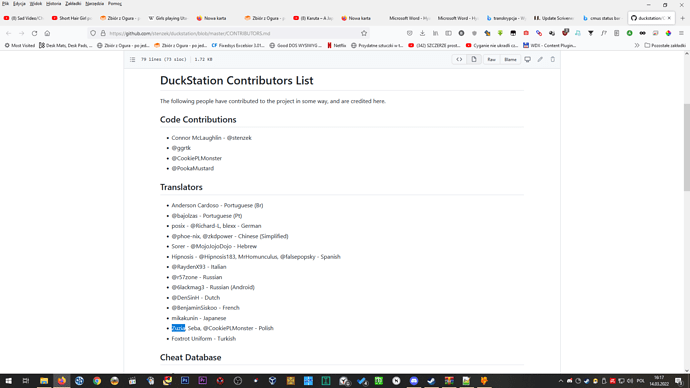The width and height of the screenshot is (690, 388).
Task: Open File Explorer from the taskbar
Action: tap(44, 381)
